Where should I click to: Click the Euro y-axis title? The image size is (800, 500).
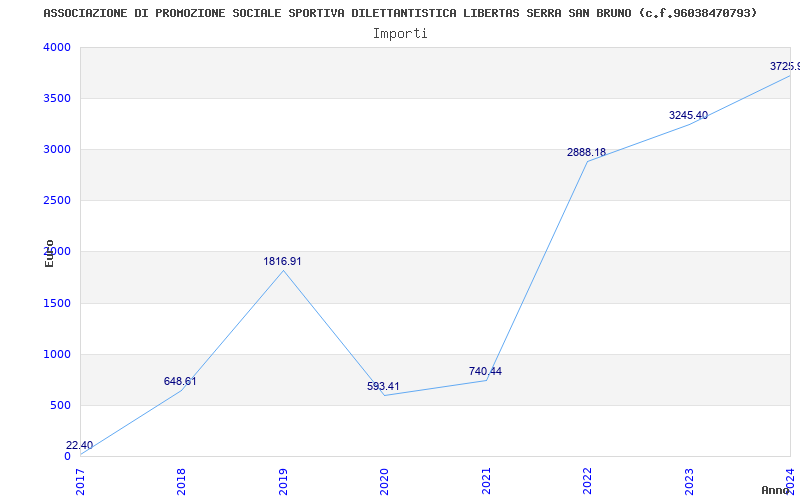point(49,253)
